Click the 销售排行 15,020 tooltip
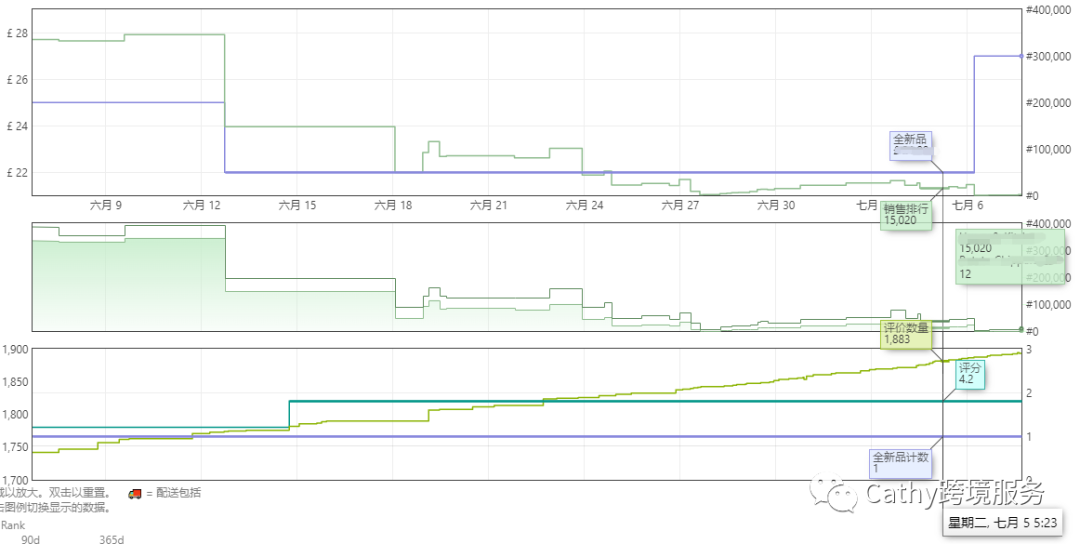The width and height of the screenshot is (1080, 544). click(906, 215)
